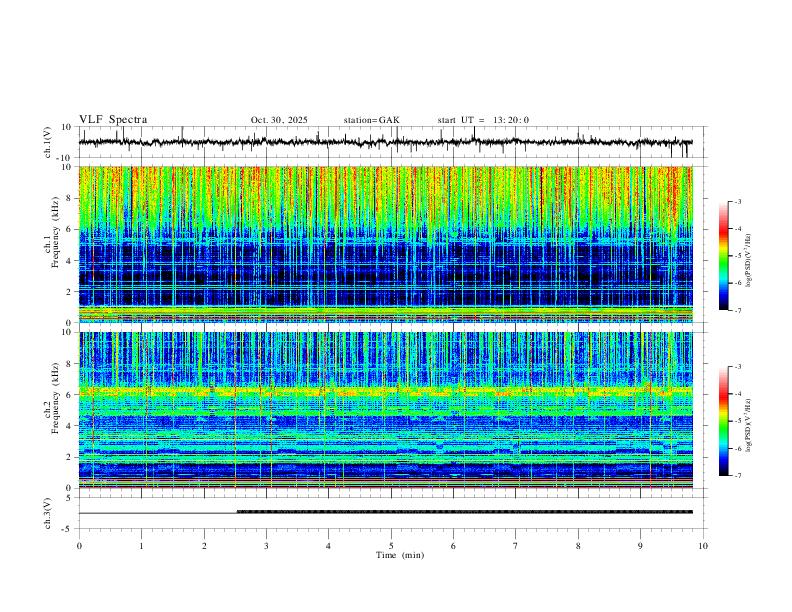Click the yellow 6 kHz band in the ch.2 spectrogram
The image size is (792, 612).
click(385, 391)
